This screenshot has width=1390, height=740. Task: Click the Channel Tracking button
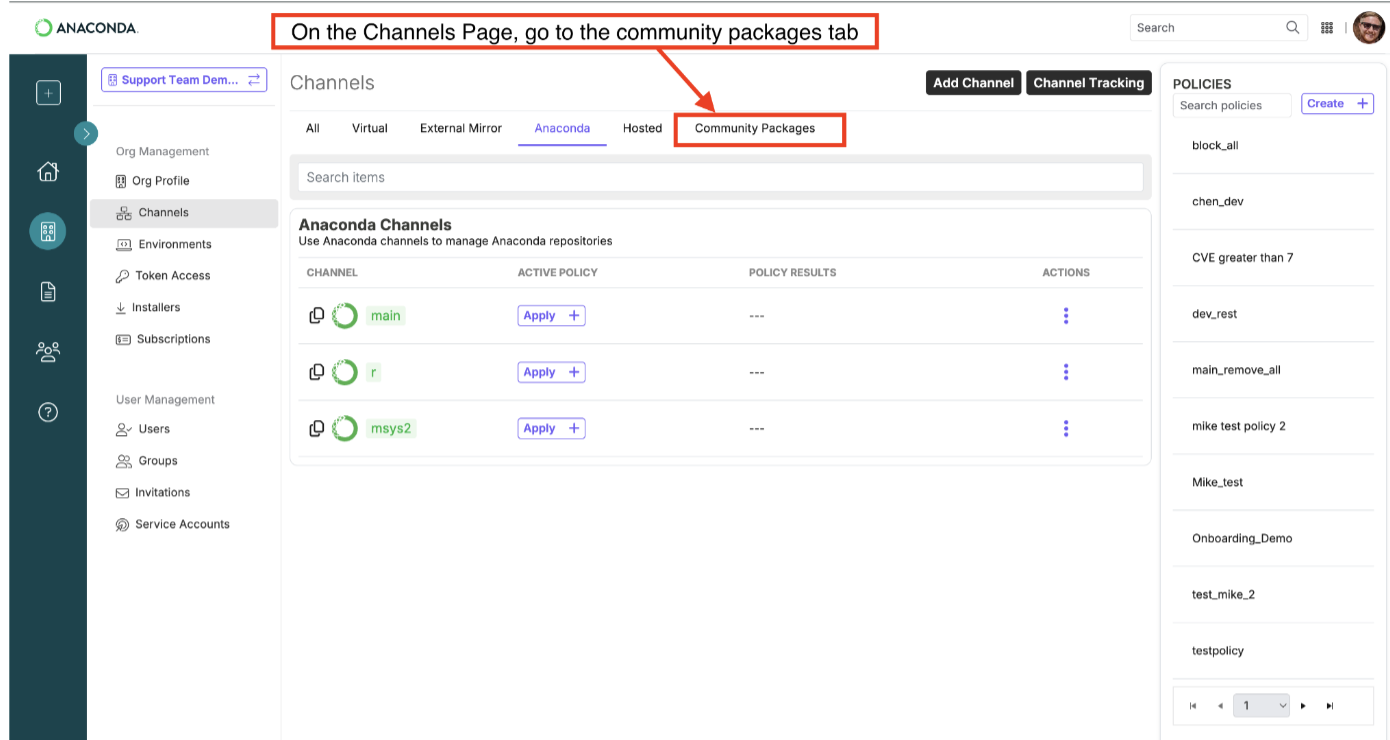pyautogui.click(x=1089, y=83)
